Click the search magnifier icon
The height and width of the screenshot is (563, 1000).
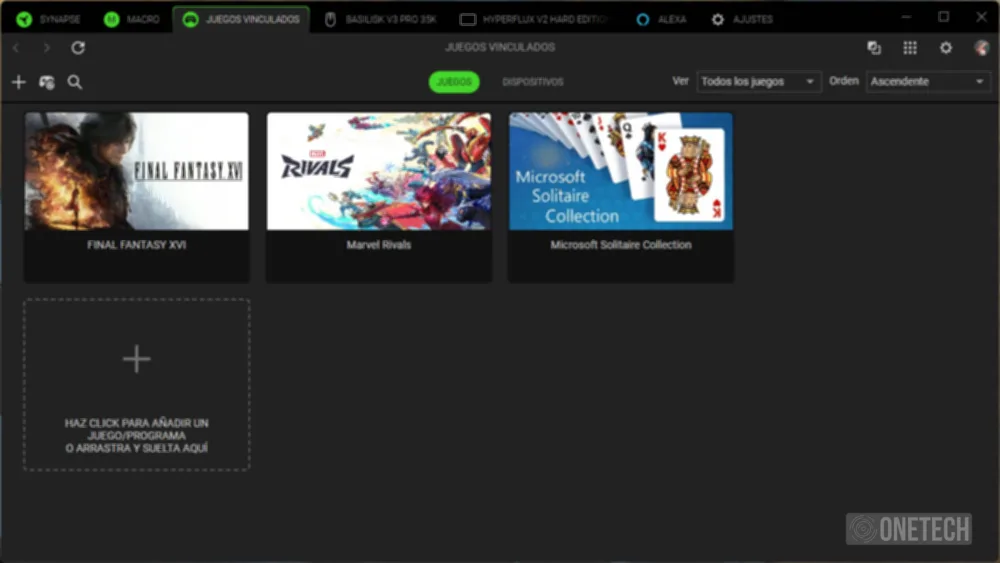(x=75, y=82)
